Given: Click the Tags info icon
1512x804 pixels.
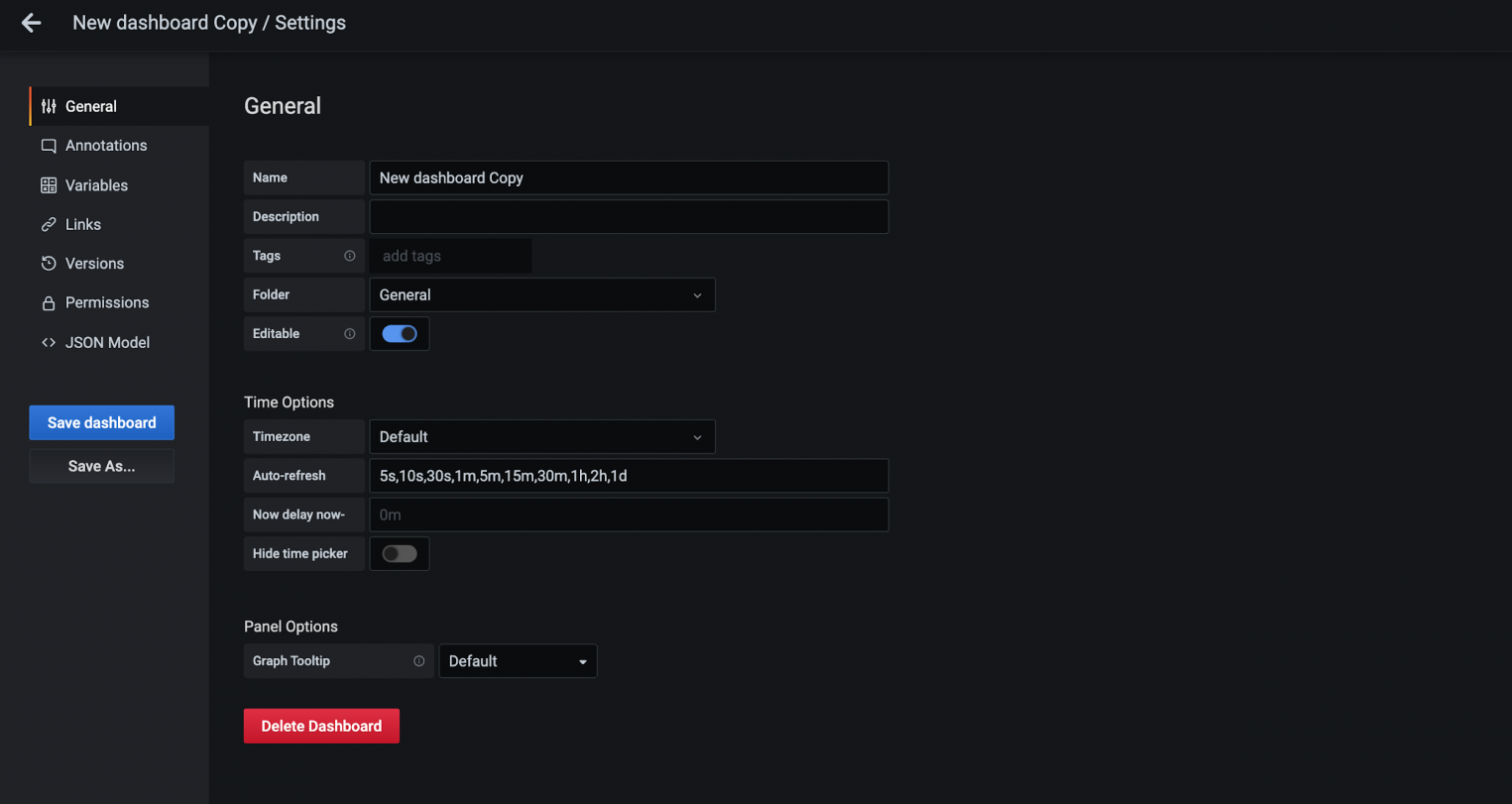Looking at the screenshot, I should coord(350,256).
